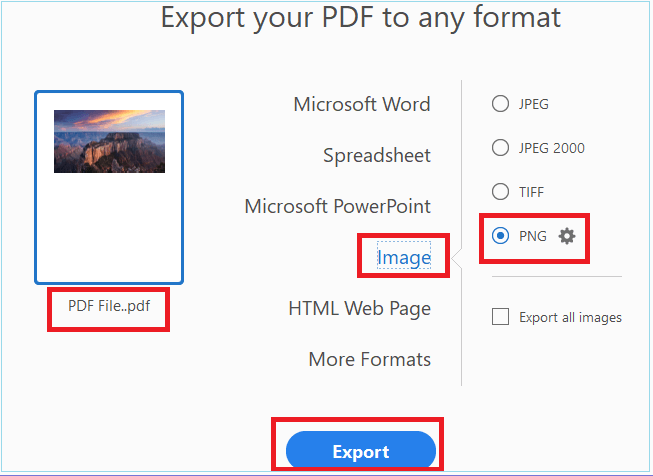The height and width of the screenshot is (476, 653).
Task: Click the PDF File..pdf filename label
Action: 109,306
